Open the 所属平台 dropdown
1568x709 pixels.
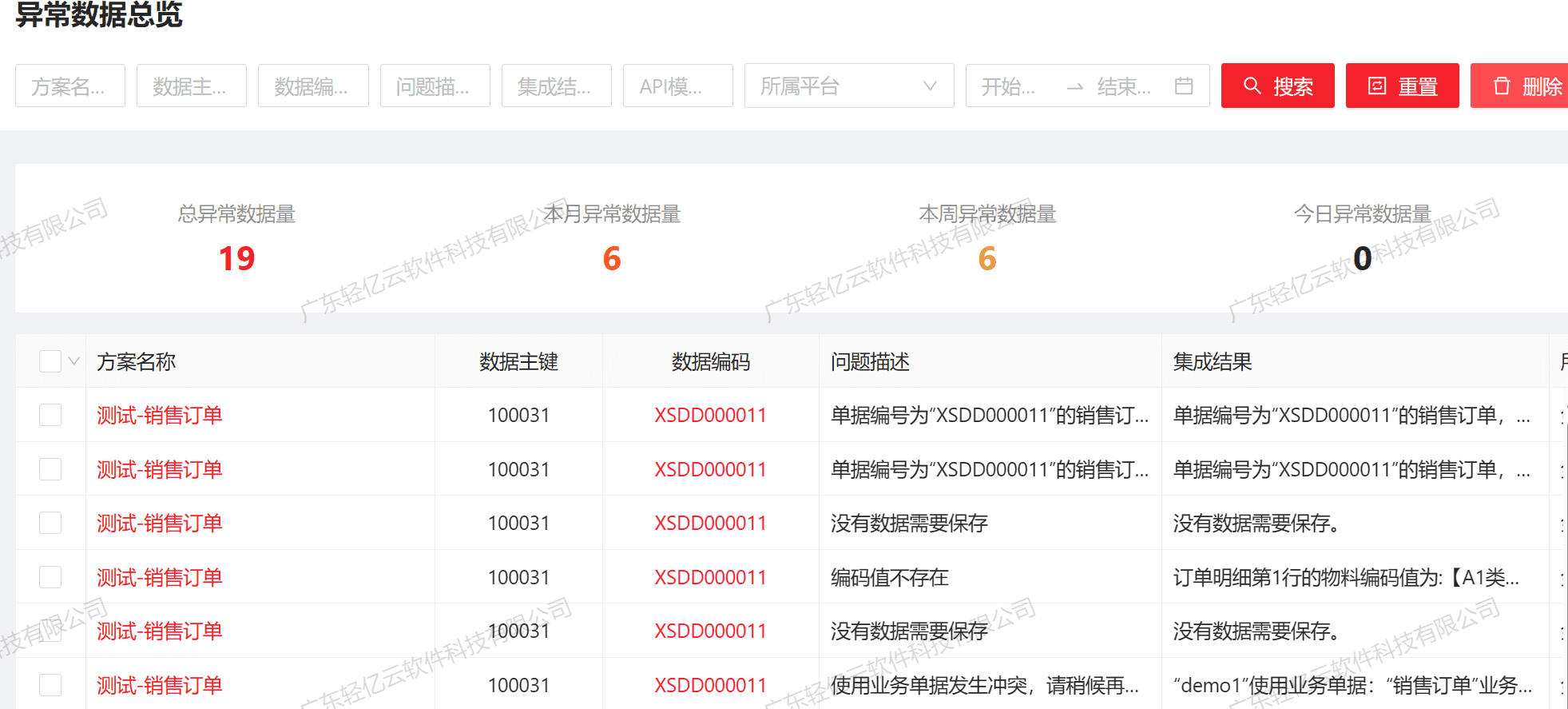[x=849, y=86]
